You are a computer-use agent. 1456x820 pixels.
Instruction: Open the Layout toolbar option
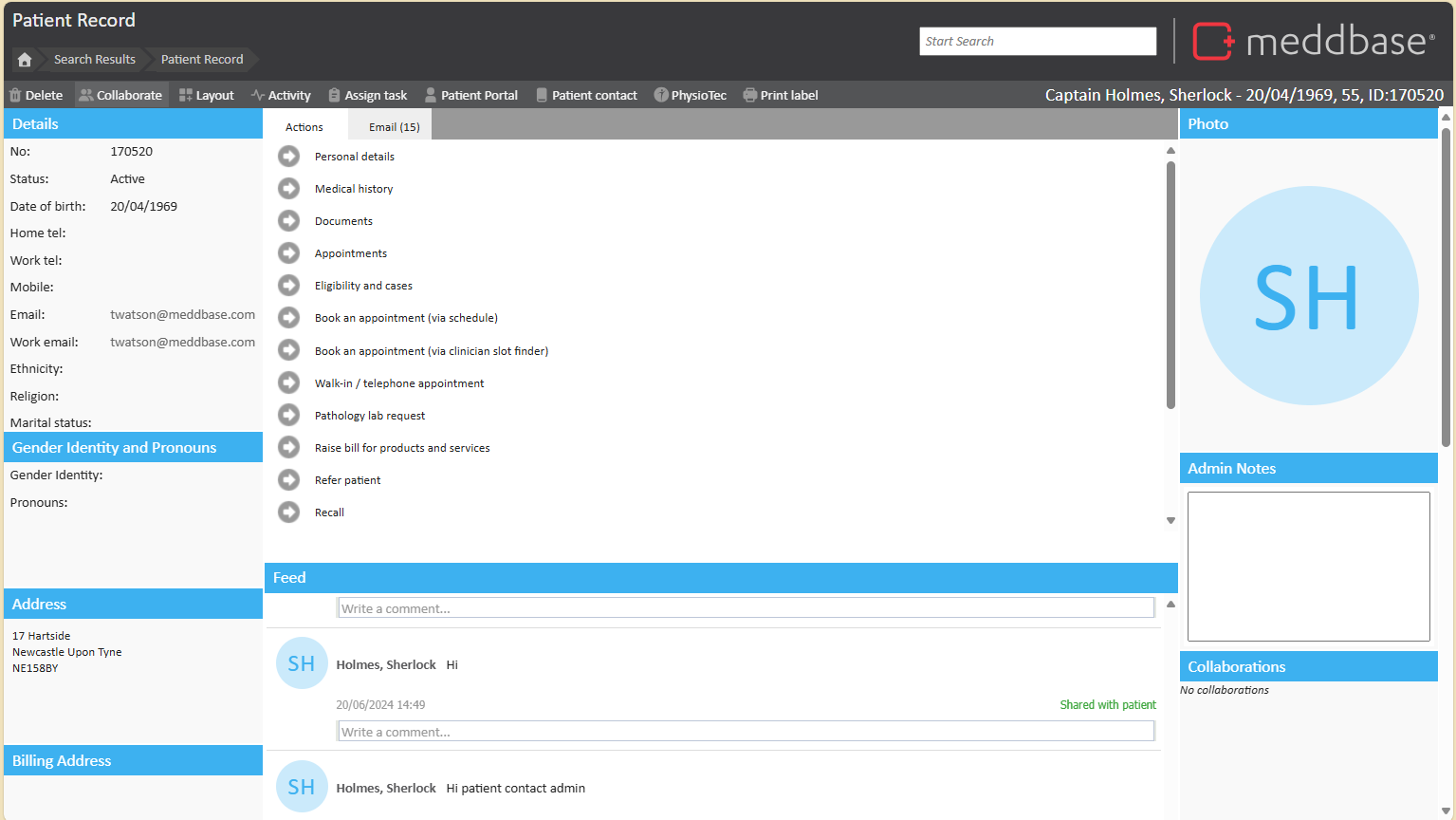point(206,95)
